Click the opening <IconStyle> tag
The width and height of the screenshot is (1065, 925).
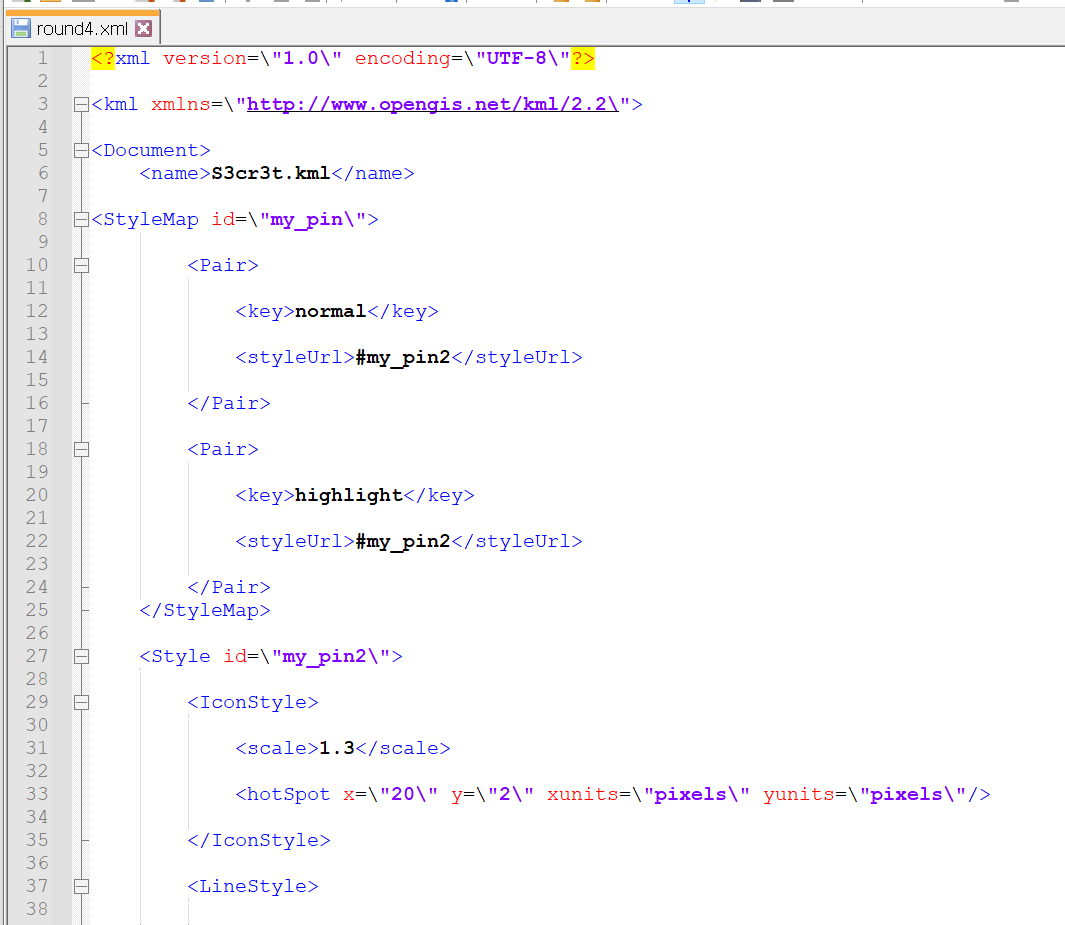(x=253, y=703)
